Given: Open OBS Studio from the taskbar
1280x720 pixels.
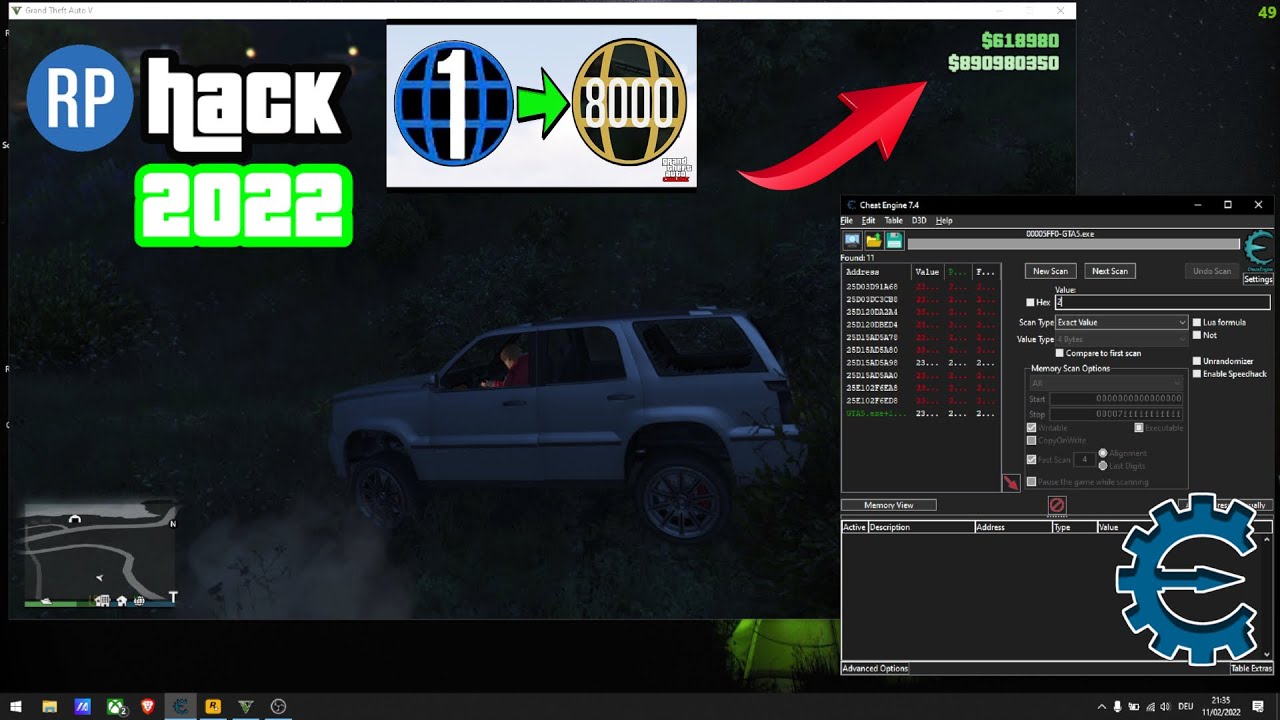Looking at the screenshot, I should coord(279,707).
